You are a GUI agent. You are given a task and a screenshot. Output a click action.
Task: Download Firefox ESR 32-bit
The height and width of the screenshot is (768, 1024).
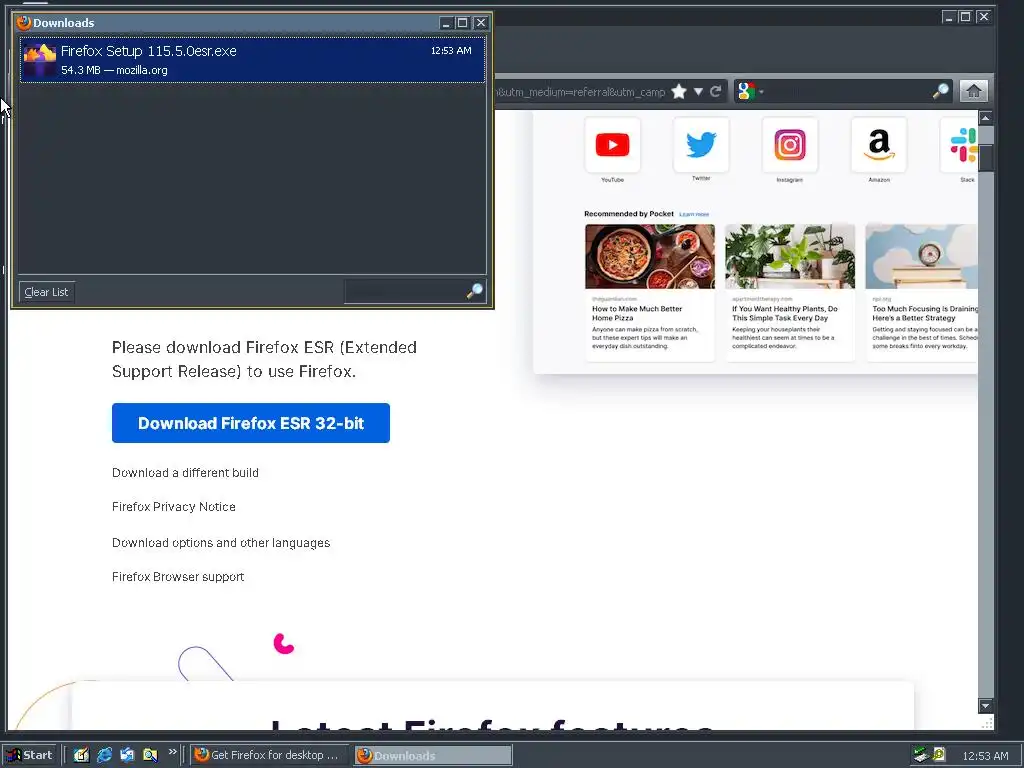[x=251, y=423]
